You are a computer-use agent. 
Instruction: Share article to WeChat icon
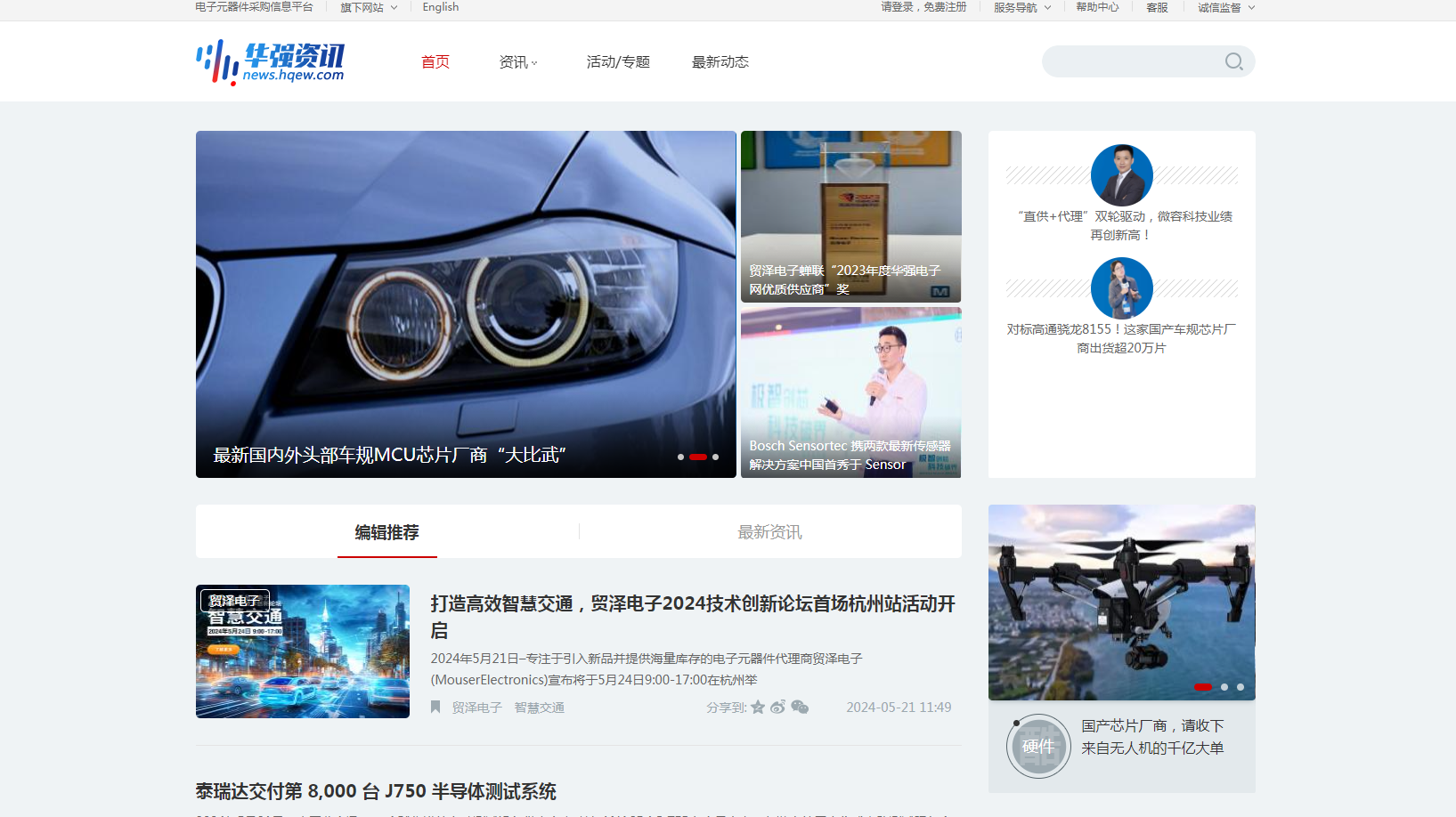coord(800,707)
